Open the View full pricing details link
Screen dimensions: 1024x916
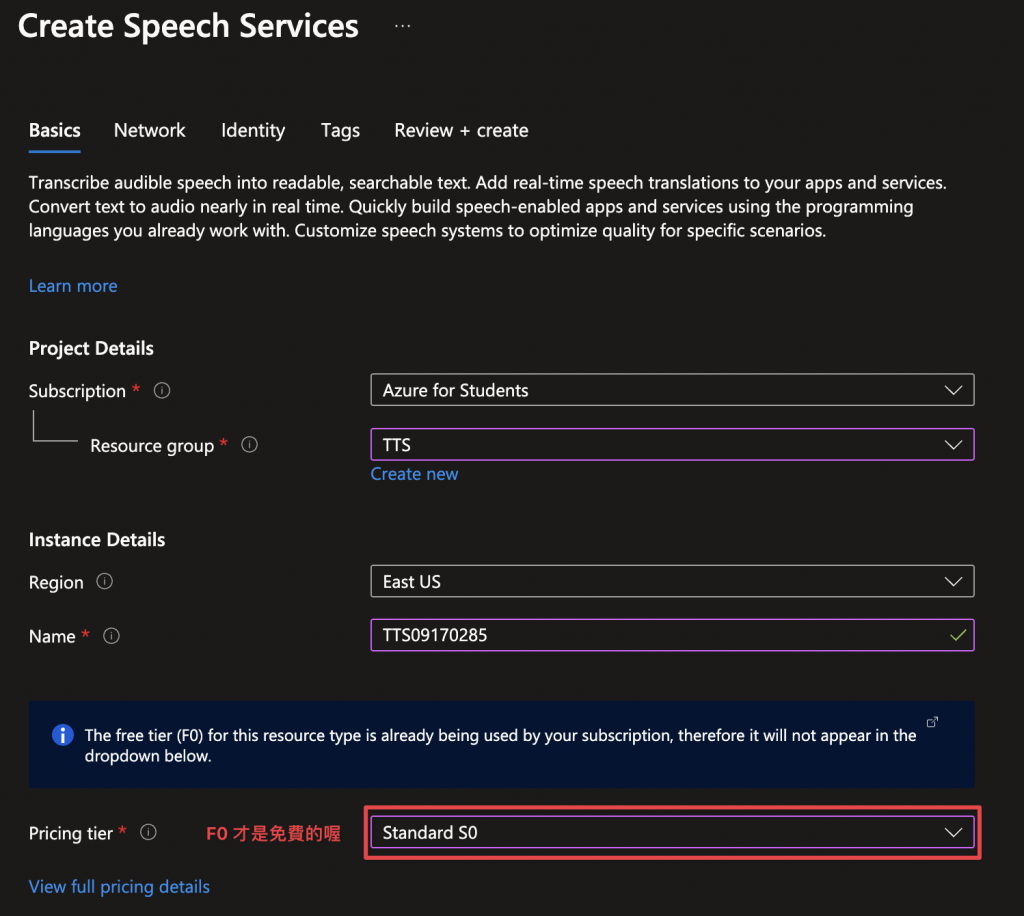[119, 887]
